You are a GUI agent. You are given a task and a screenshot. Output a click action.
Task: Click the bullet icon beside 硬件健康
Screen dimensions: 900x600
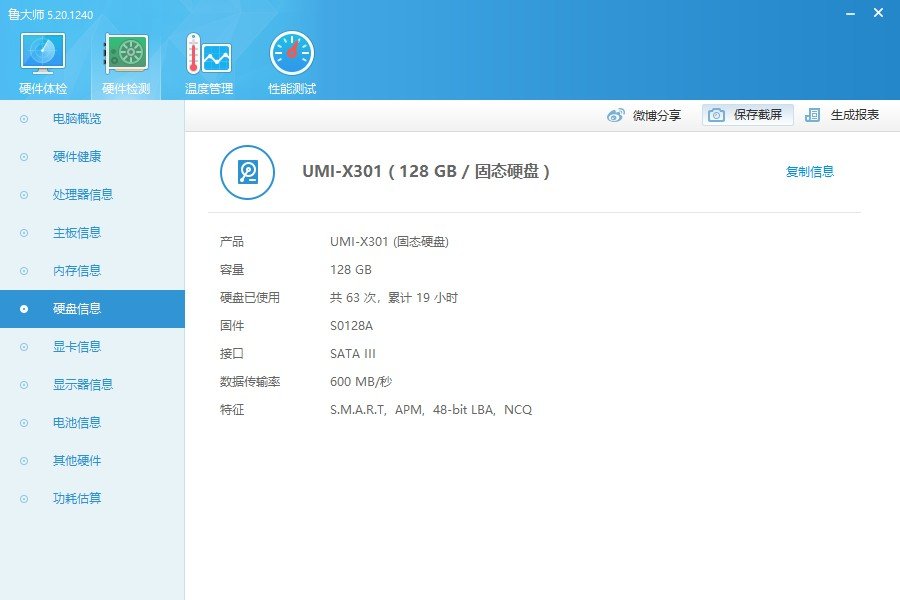pyautogui.click(x=24, y=157)
